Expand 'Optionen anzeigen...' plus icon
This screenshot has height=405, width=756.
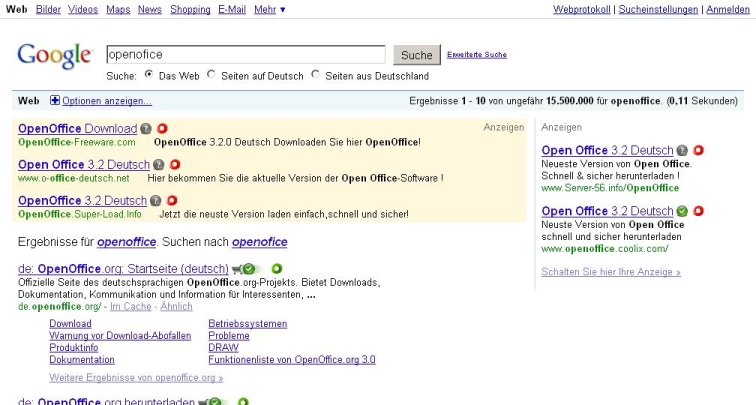[55, 101]
